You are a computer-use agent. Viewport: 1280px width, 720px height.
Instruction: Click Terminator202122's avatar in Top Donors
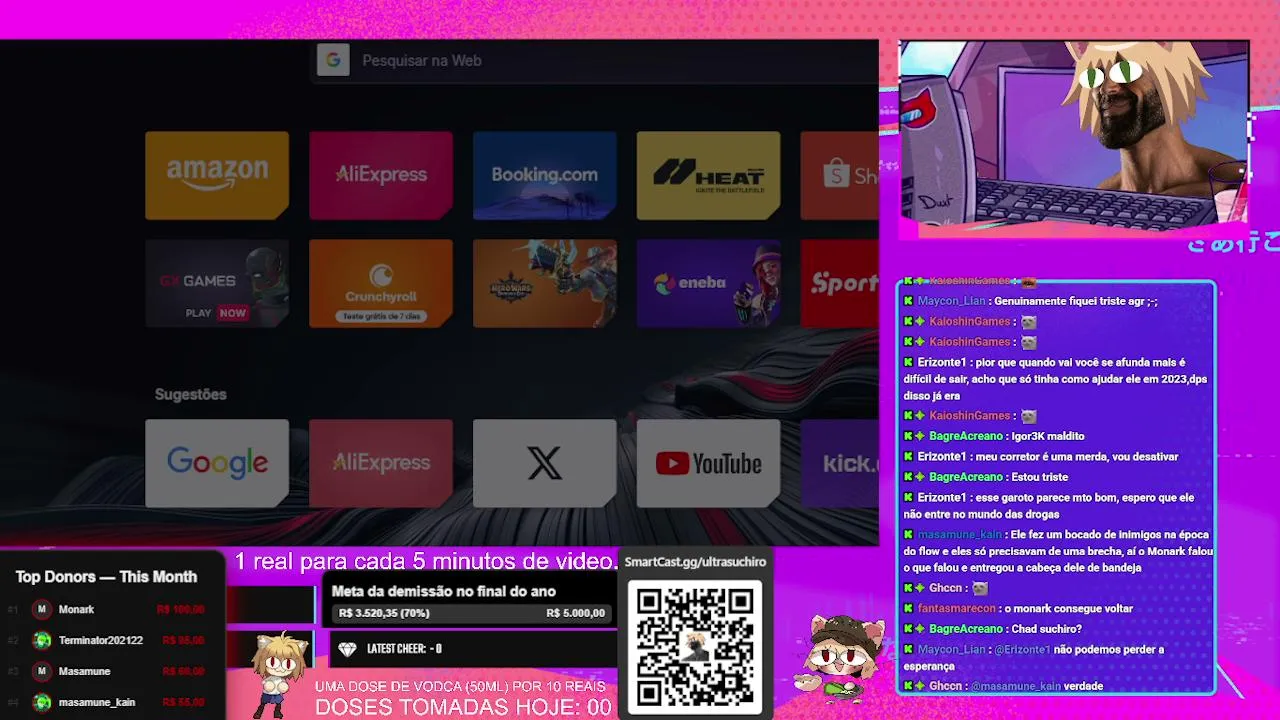42,640
